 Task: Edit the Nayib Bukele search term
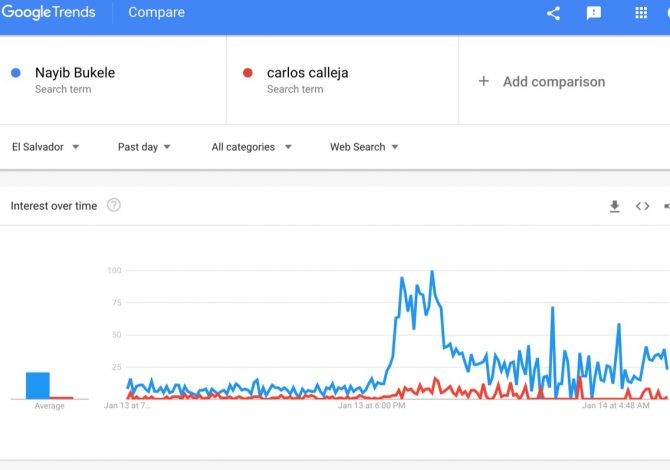tap(75, 73)
